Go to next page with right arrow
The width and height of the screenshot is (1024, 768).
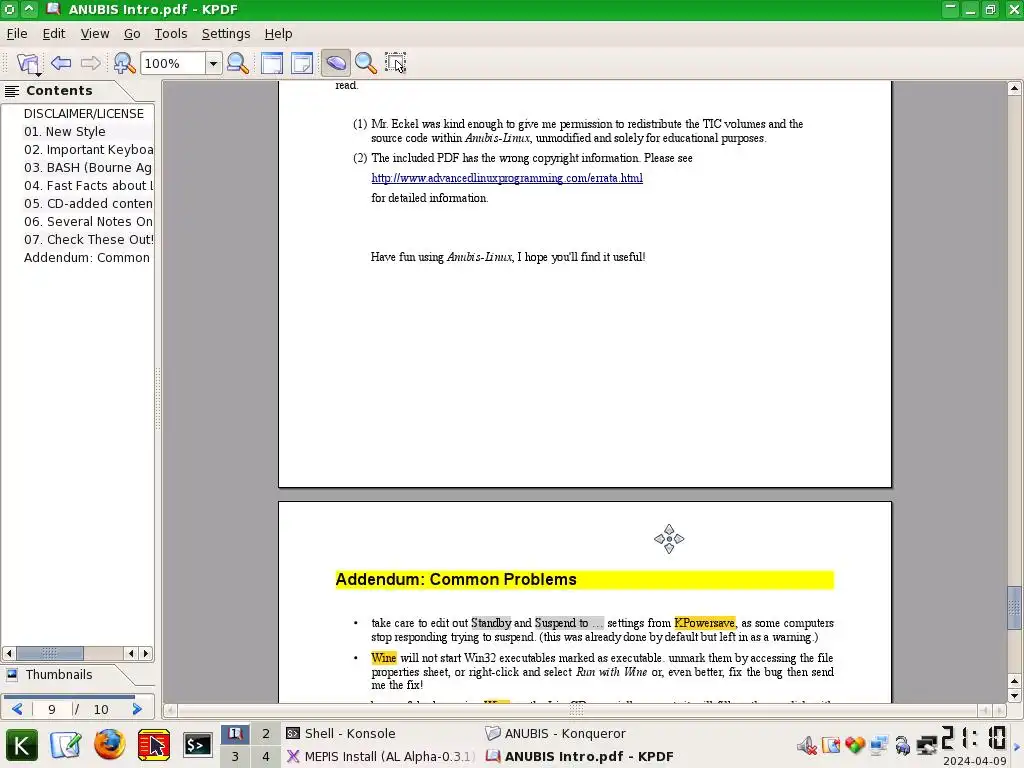click(137, 709)
